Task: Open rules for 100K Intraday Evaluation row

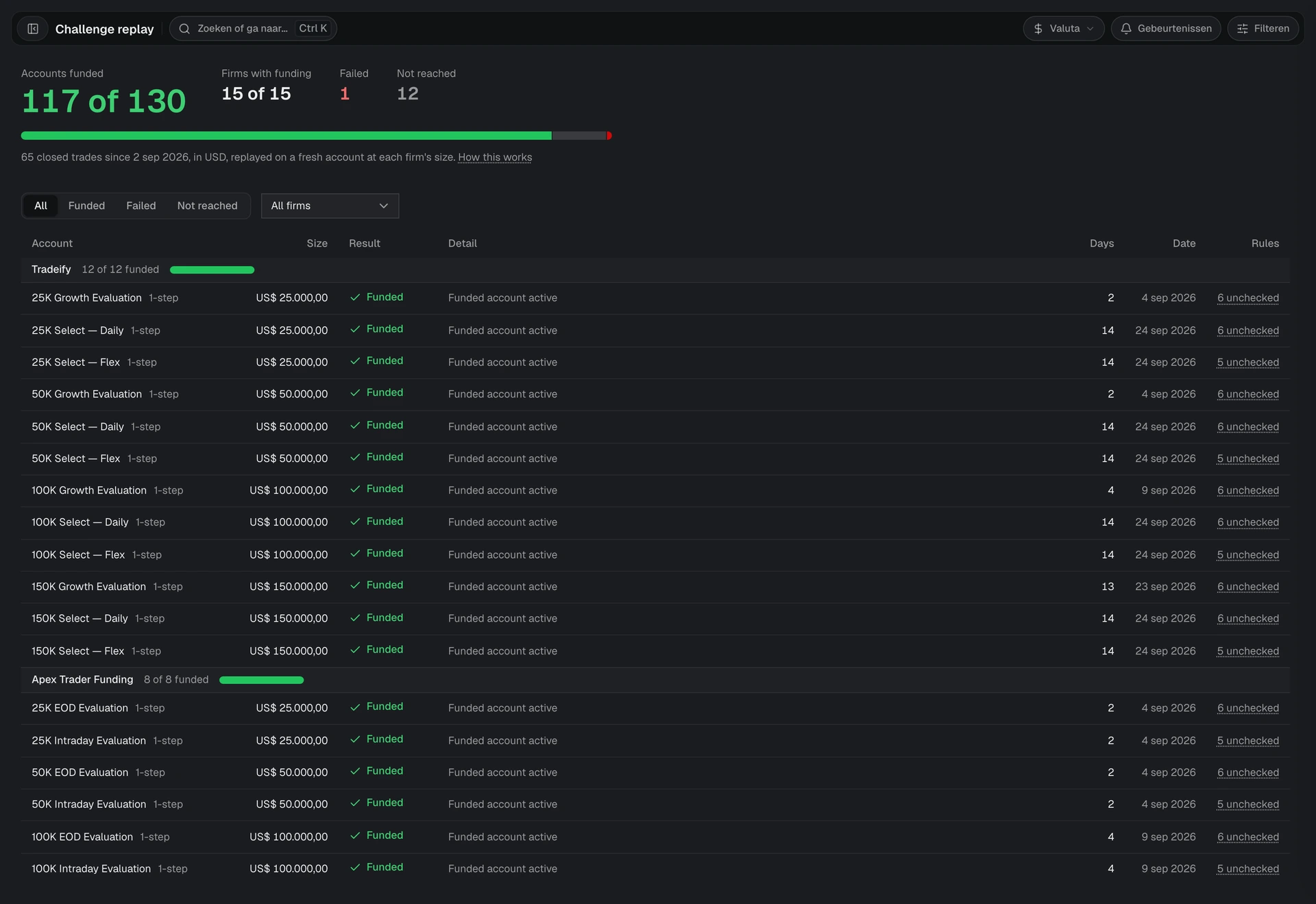Action: tap(1247, 869)
